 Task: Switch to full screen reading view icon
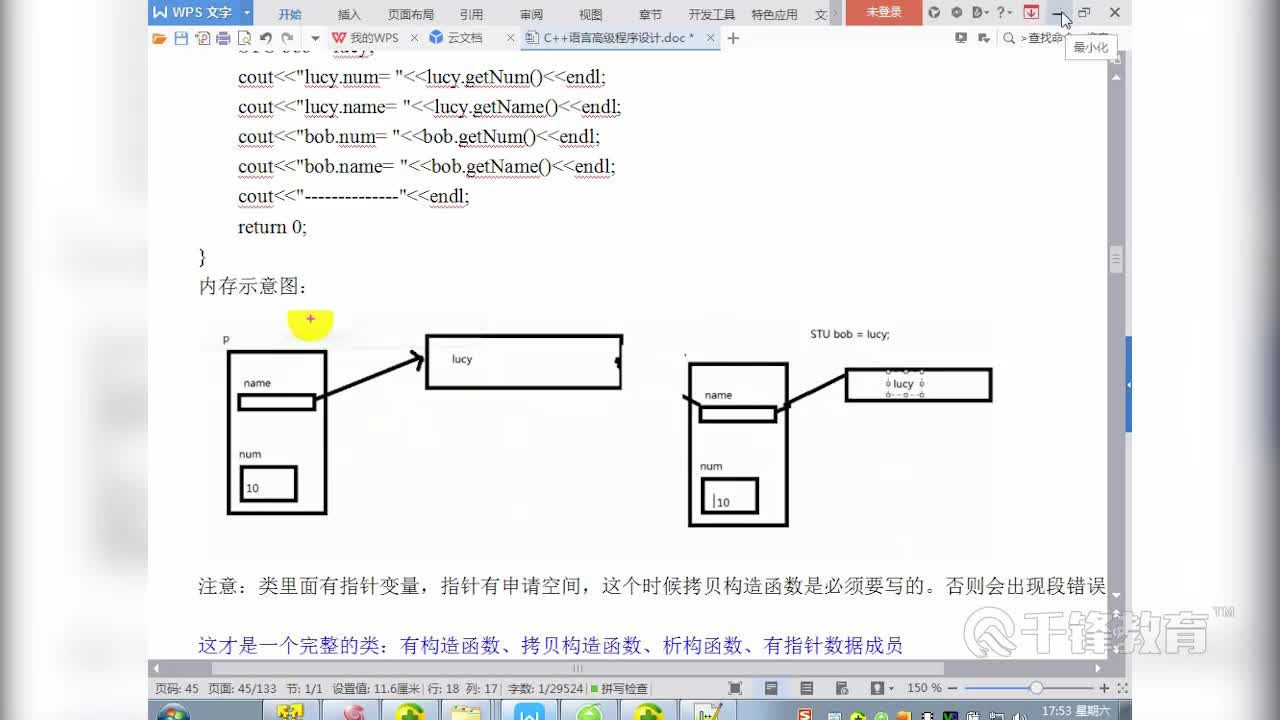[735, 687]
